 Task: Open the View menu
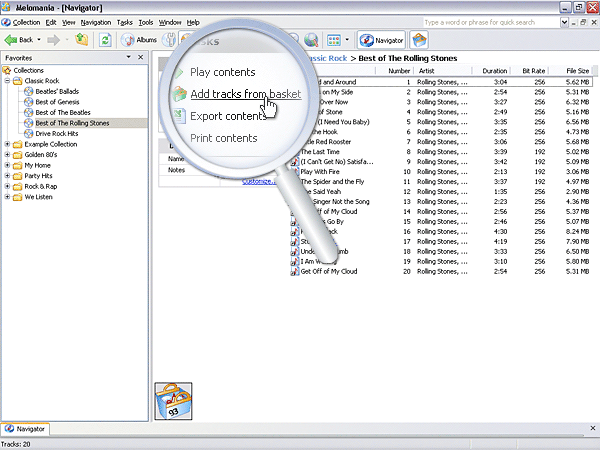tap(68, 23)
